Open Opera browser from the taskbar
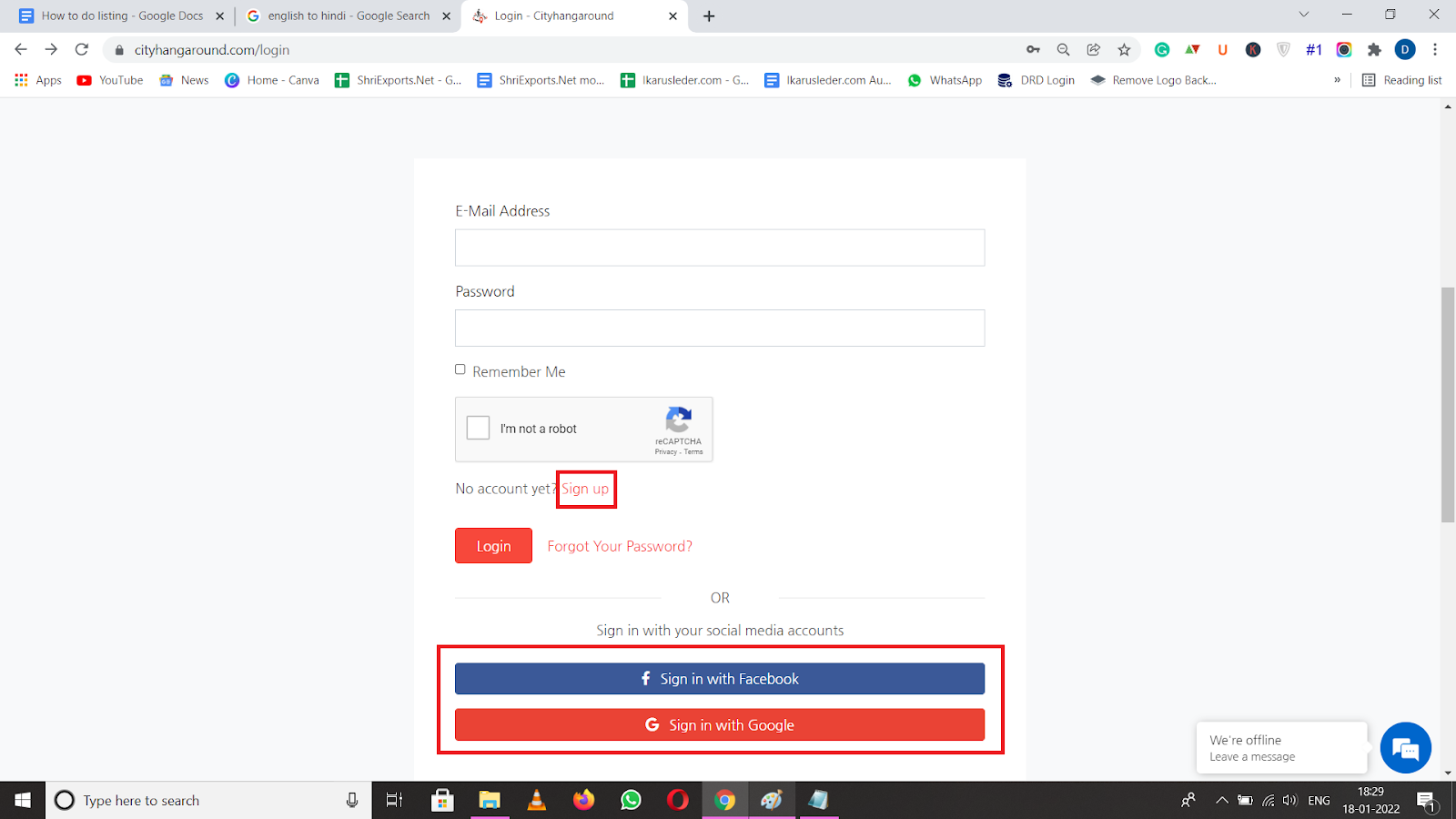Viewport: 1456px width, 819px height. 678,800
